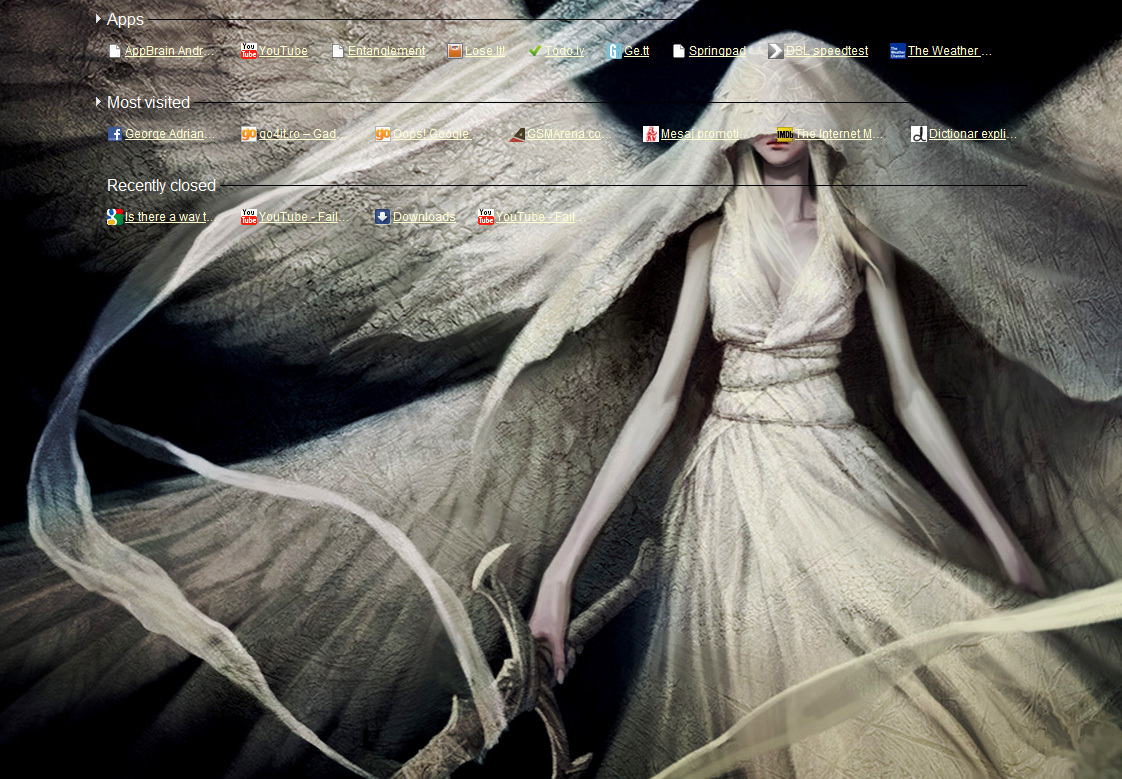Click the Most visited section heading
This screenshot has height=779, width=1122.
pyautogui.click(x=148, y=102)
